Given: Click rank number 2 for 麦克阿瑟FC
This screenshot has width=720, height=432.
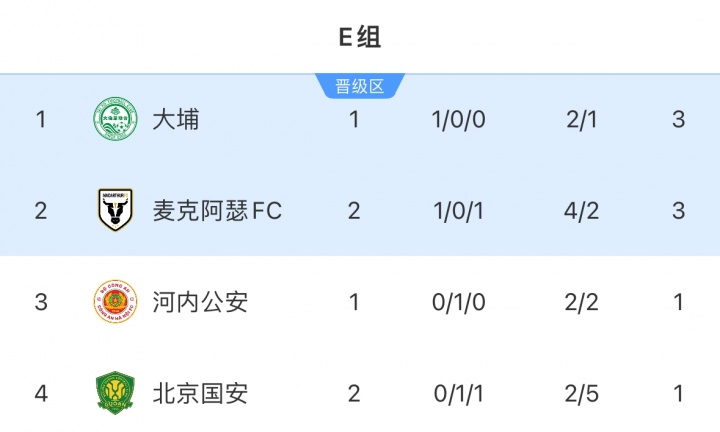Looking at the screenshot, I should click(x=41, y=211).
